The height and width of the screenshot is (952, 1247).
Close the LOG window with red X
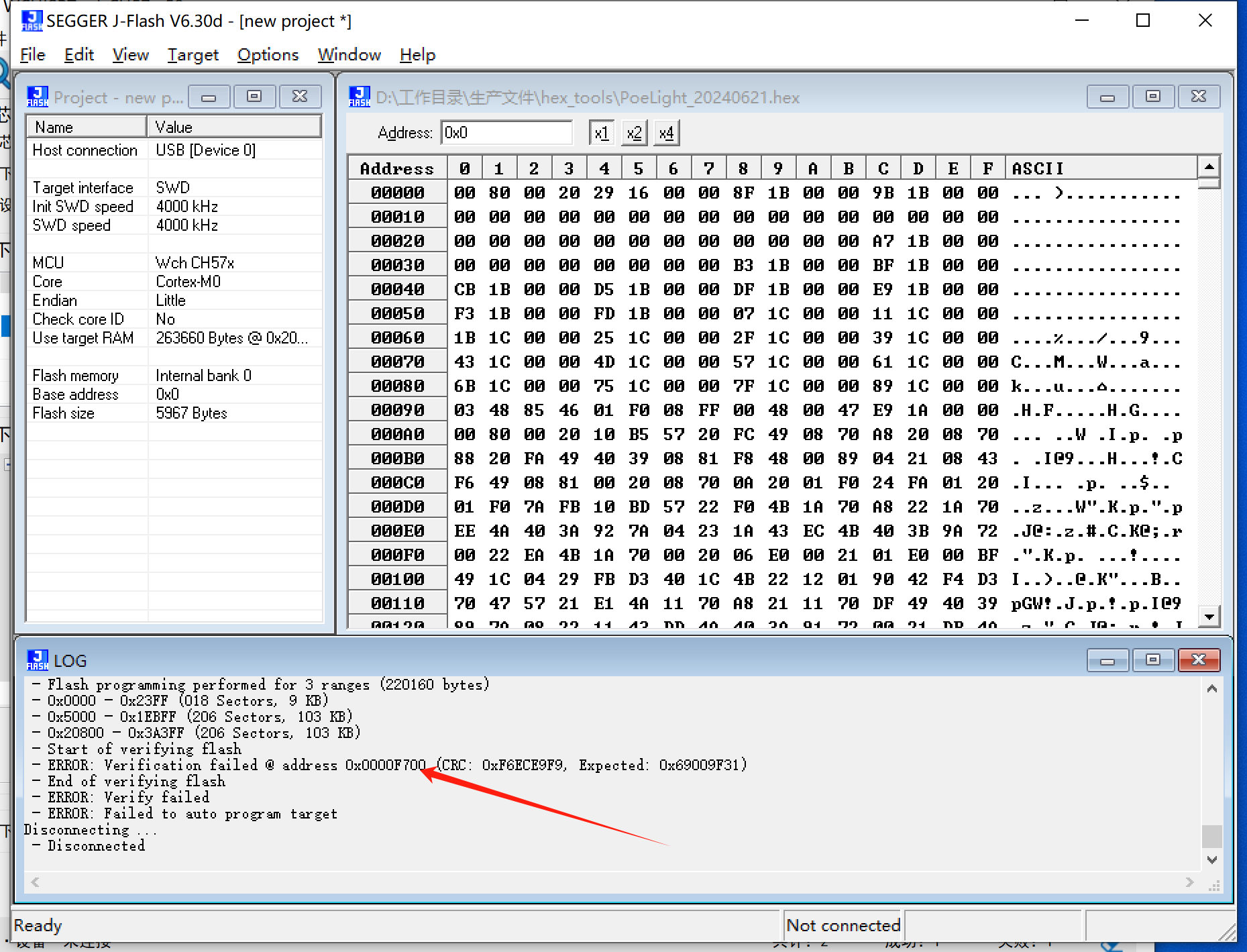(1199, 660)
